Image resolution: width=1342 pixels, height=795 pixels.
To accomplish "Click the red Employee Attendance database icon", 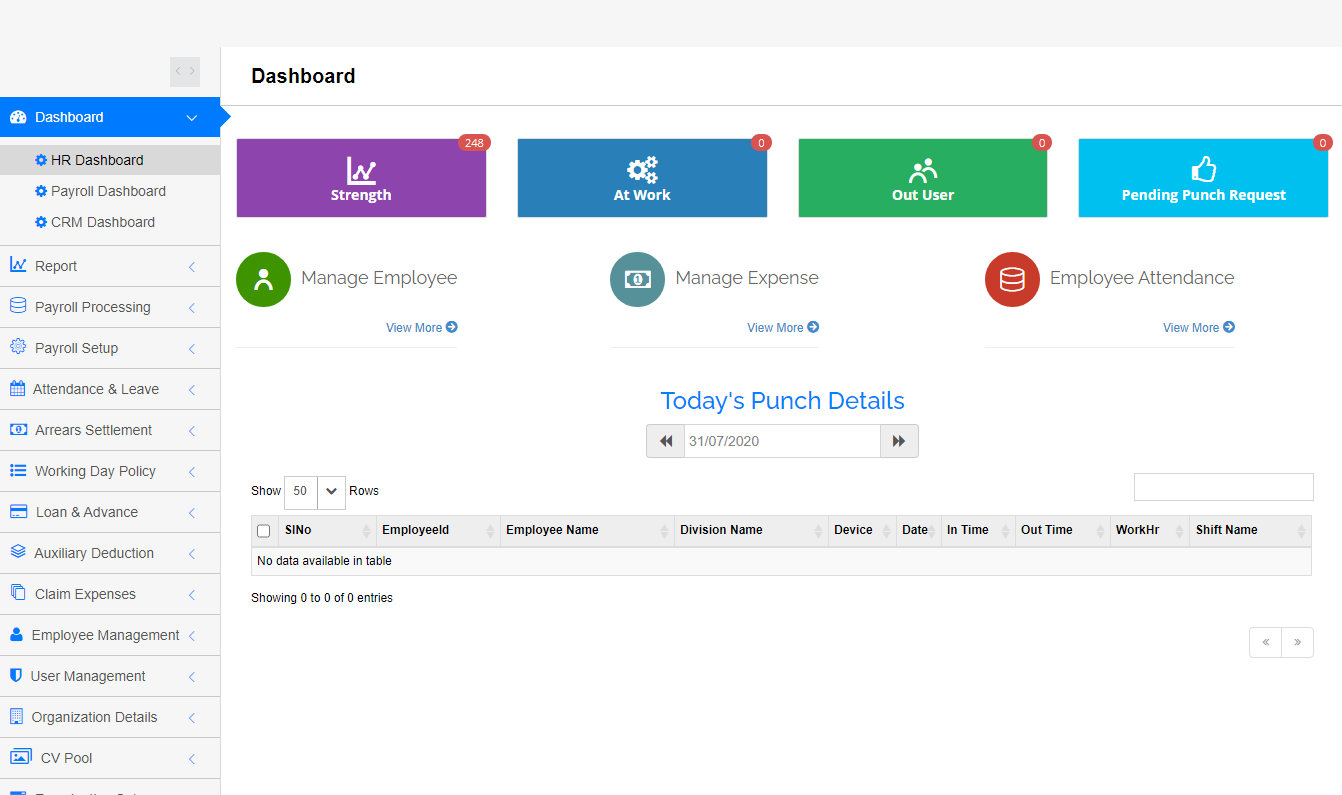I will 1012,279.
